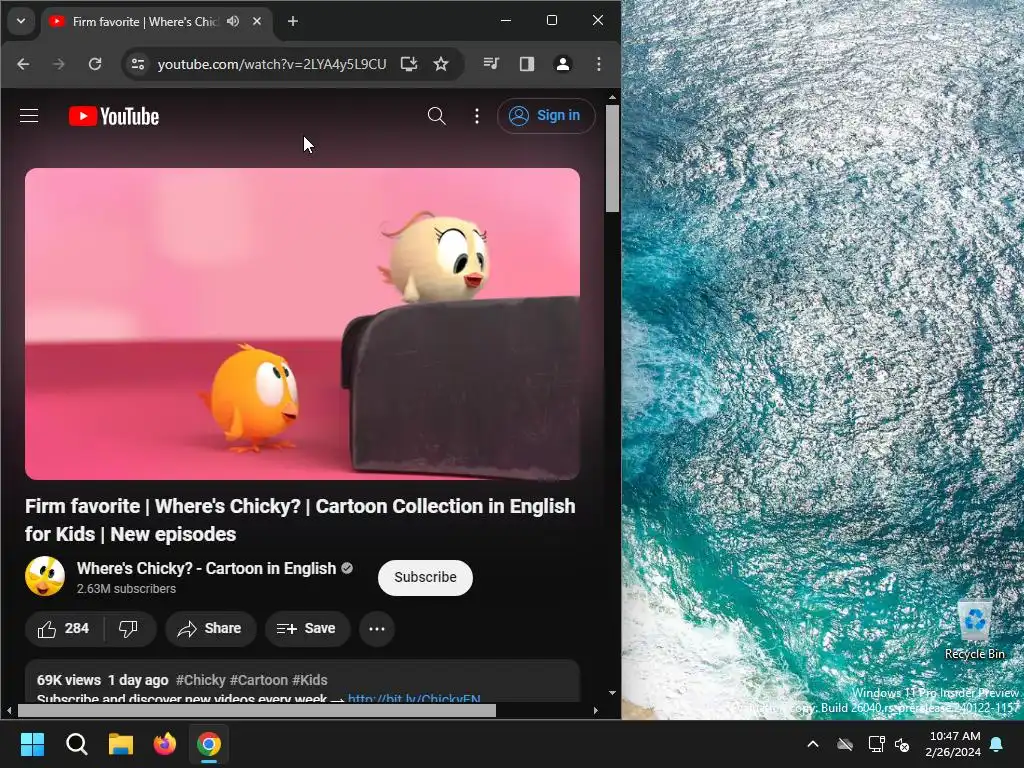The image size is (1024, 768).
Task: Bookmark this page with the star
Action: [441, 64]
